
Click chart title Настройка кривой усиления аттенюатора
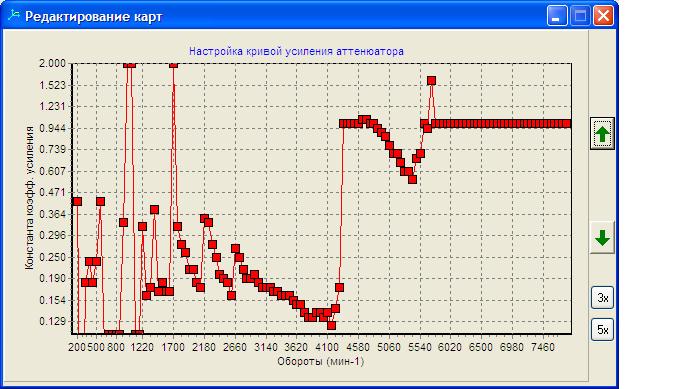click(296, 51)
